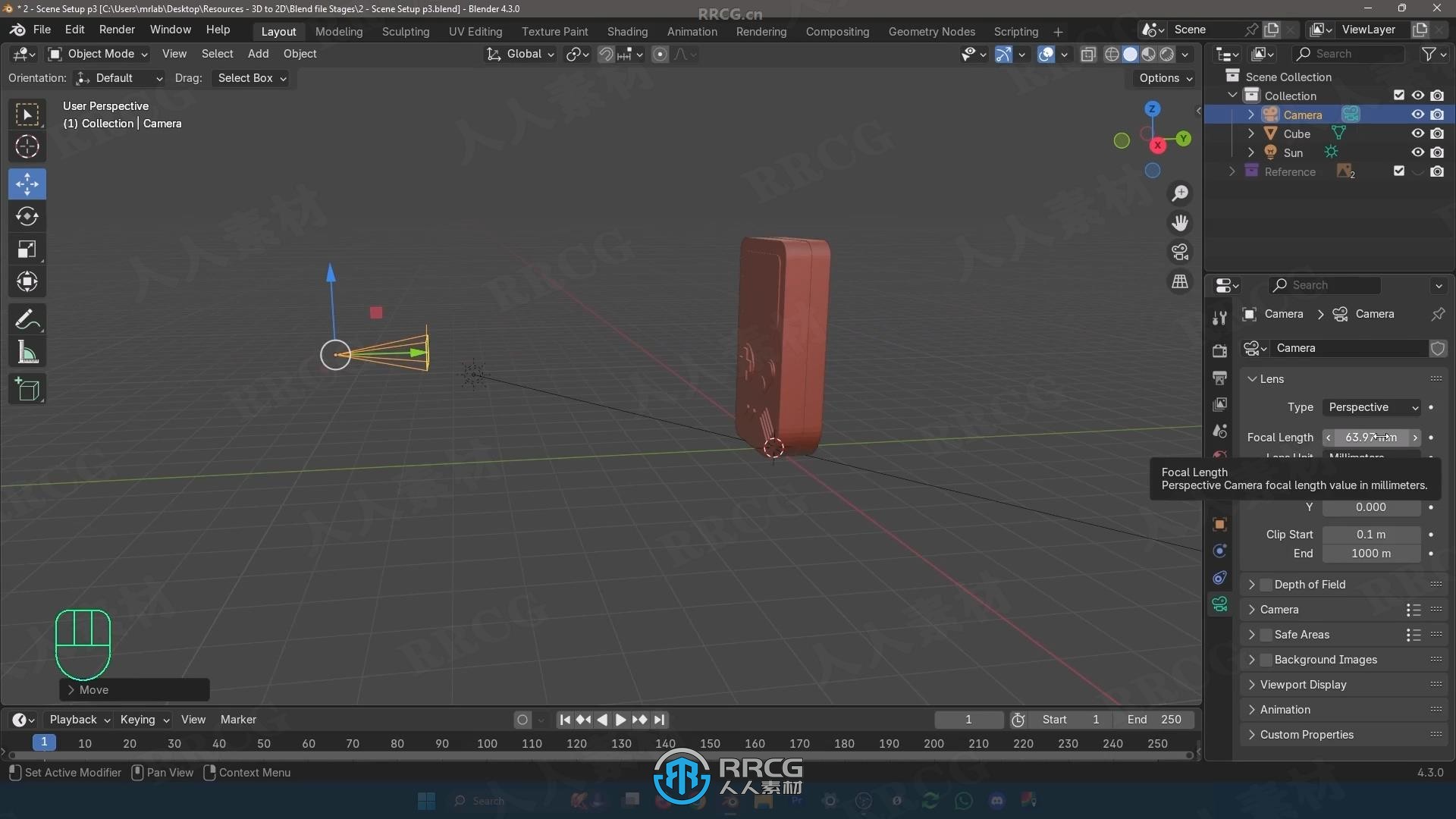This screenshot has height=819, width=1456.
Task: Enable the Depth of Field checkbox
Action: pyautogui.click(x=1266, y=585)
